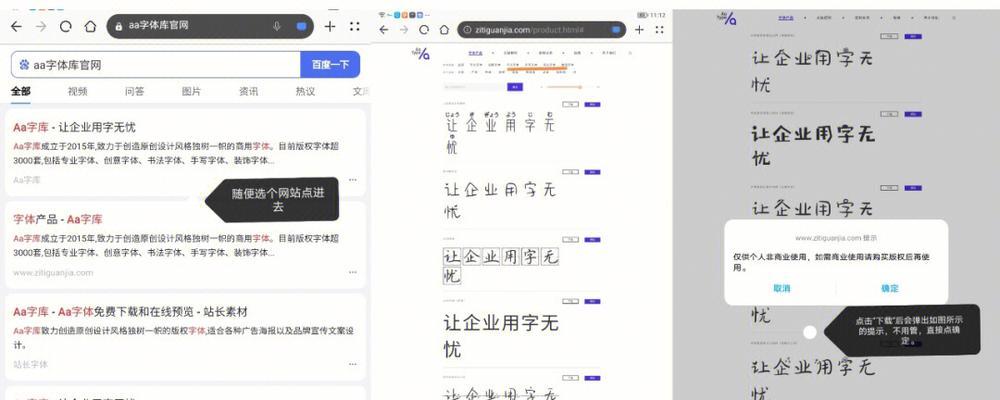
Task: Open three-dot options for 站长素材 result
Action: 353,364
